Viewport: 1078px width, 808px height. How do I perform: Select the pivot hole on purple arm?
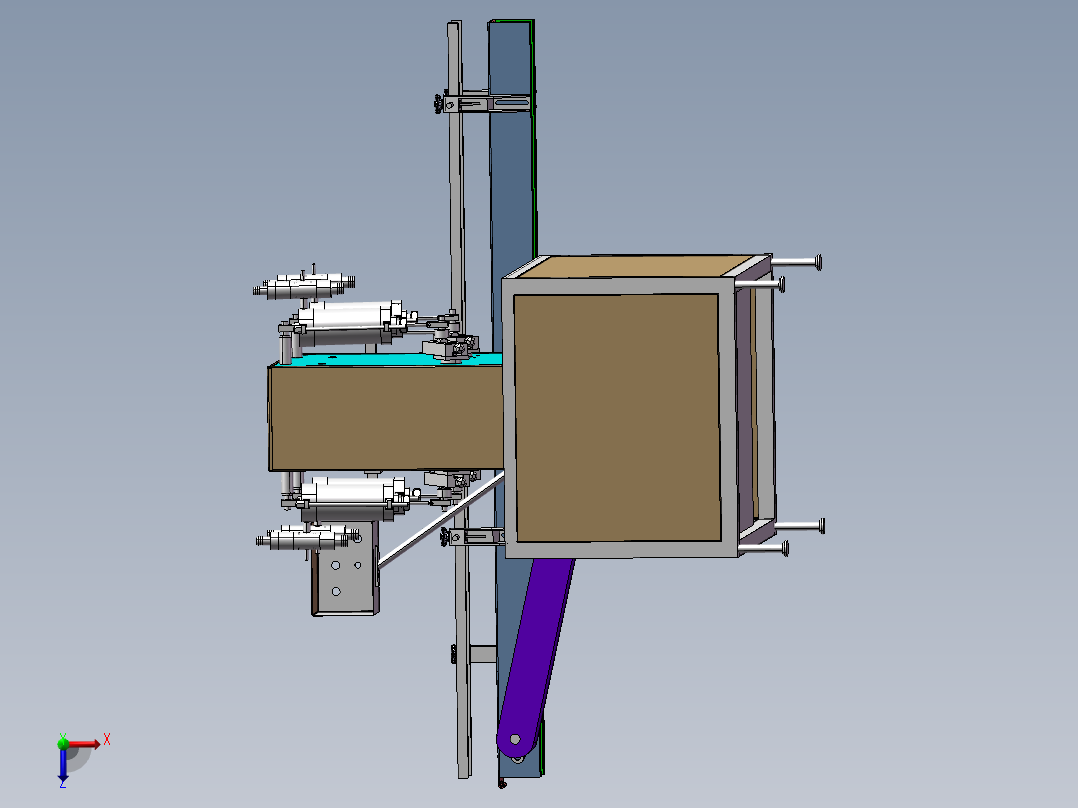coord(515,739)
